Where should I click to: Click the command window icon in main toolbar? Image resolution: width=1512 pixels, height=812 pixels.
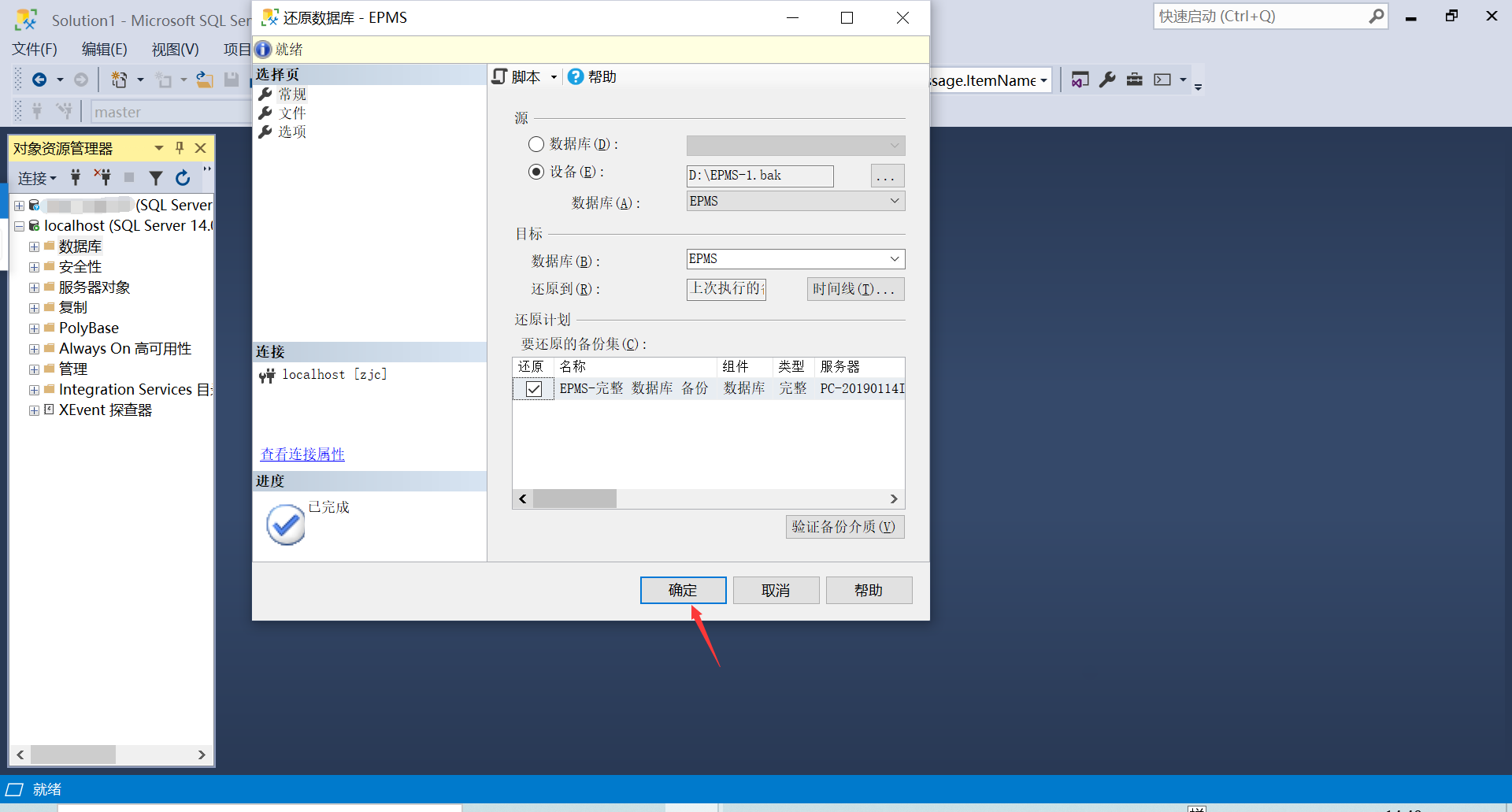point(1162,80)
